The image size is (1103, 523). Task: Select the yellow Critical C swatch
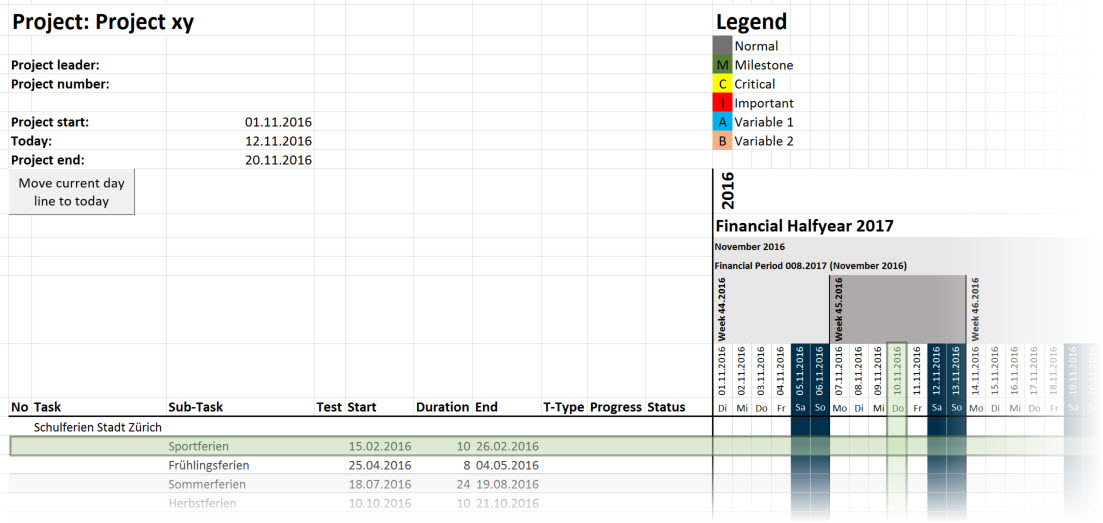click(x=722, y=84)
